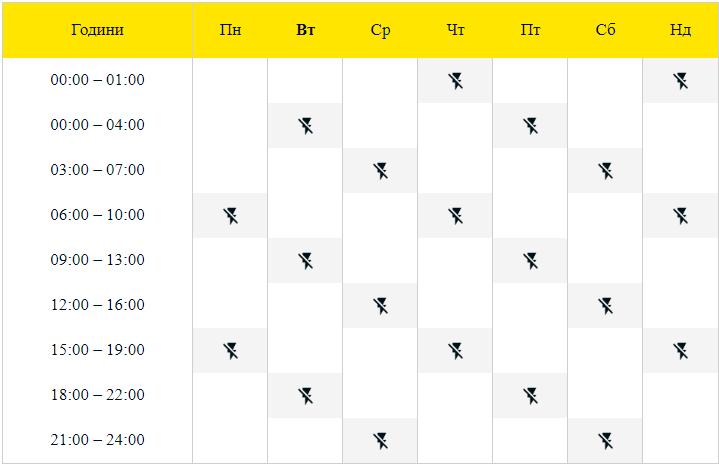Click the 12:00 – 16:00 time row label
Image resolution: width=719 pixels, height=465 pixels.
point(97,305)
